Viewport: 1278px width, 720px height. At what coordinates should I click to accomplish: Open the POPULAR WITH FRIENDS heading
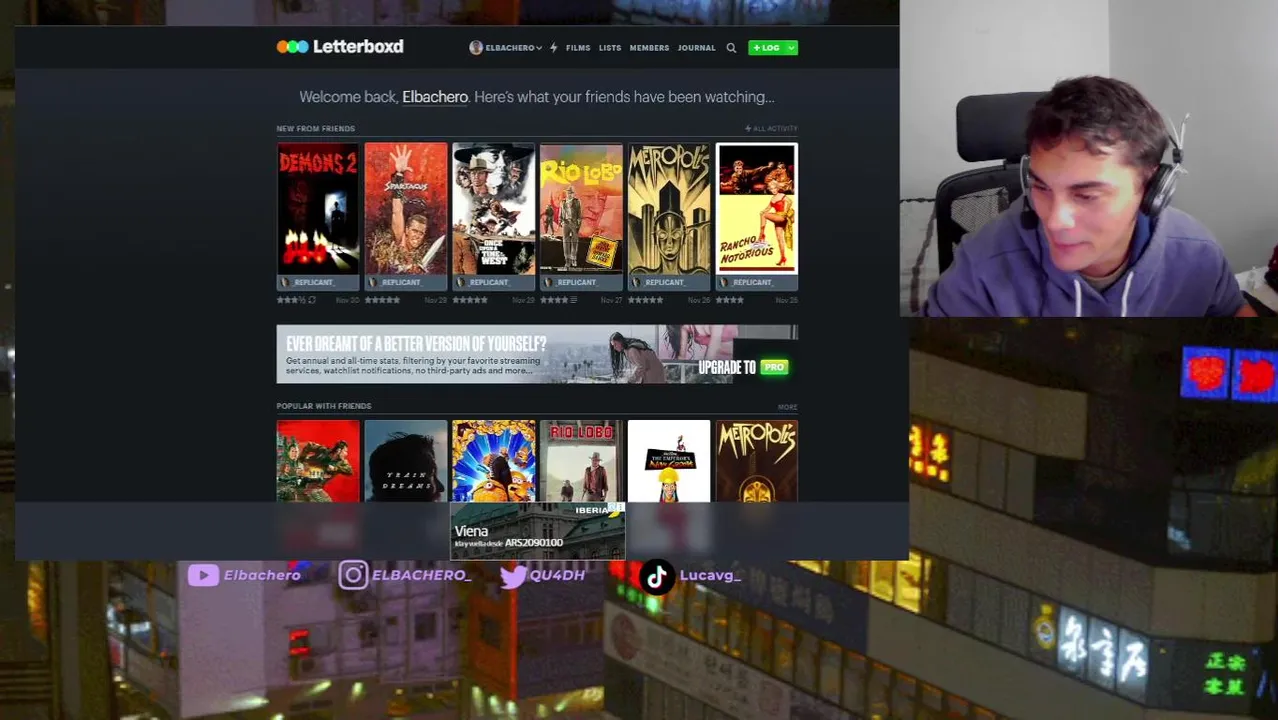tap(324, 406)
